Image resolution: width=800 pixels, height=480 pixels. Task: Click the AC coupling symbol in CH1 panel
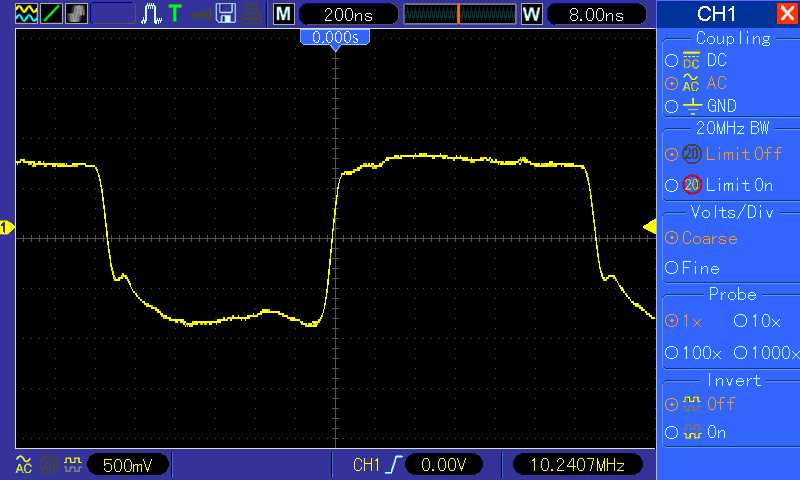click(x=691, y=83)
